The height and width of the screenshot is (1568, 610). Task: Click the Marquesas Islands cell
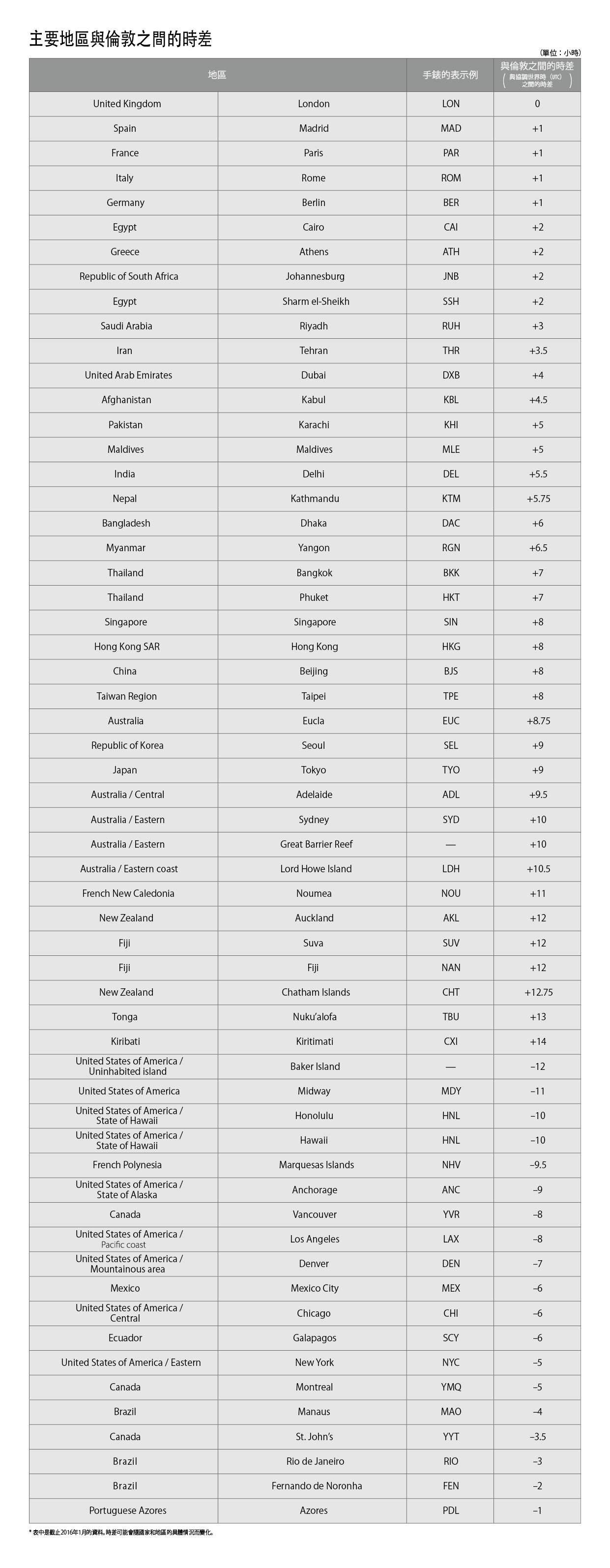coord(316,1164)
